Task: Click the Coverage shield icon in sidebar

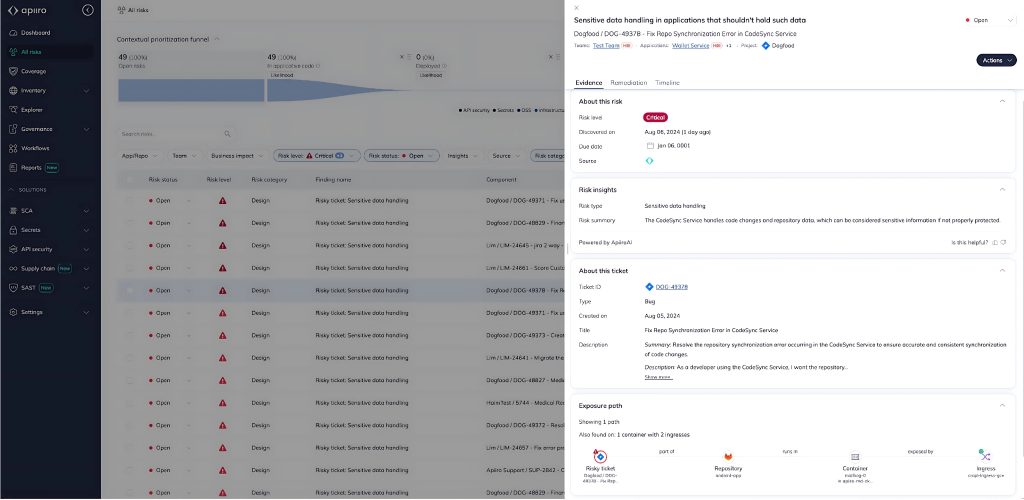Action: tap(12, 71)
